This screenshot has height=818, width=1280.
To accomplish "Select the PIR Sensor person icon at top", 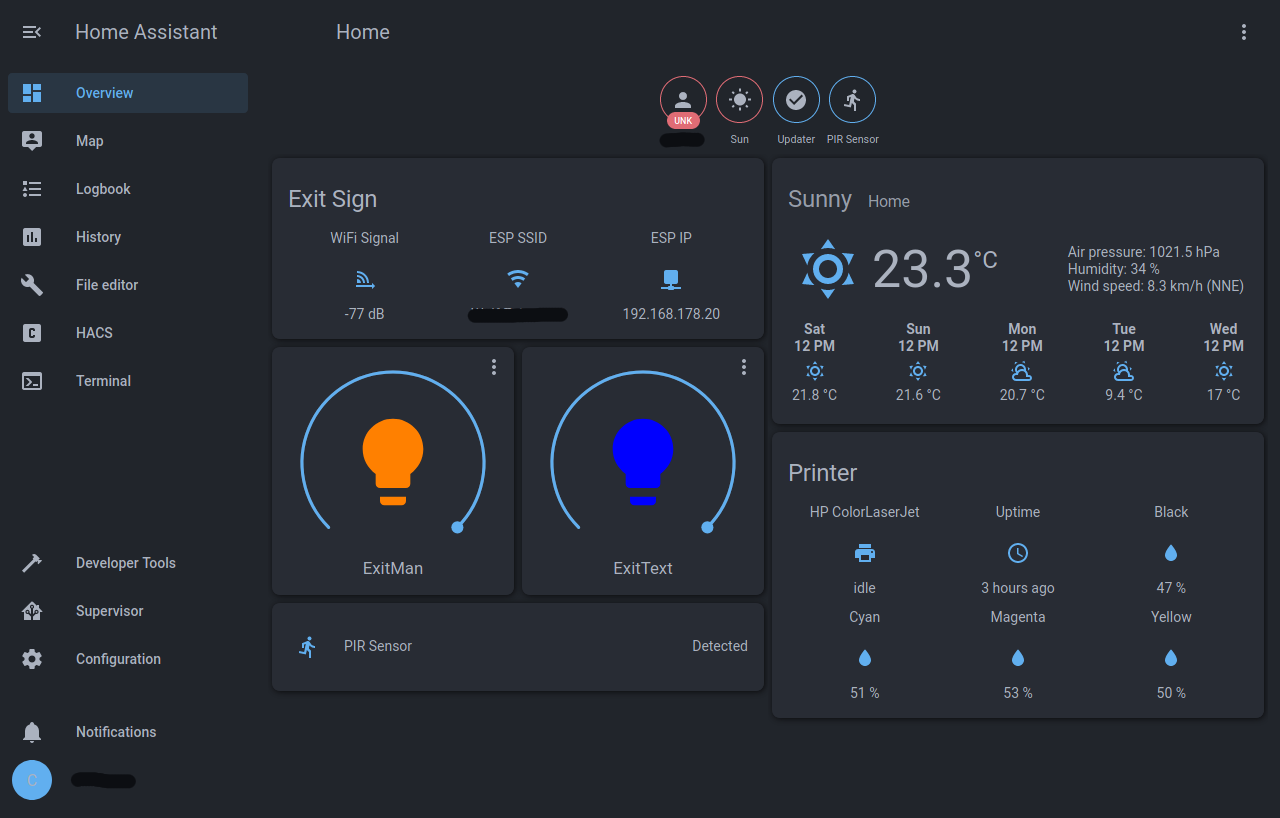I will (x=852, y=99).
